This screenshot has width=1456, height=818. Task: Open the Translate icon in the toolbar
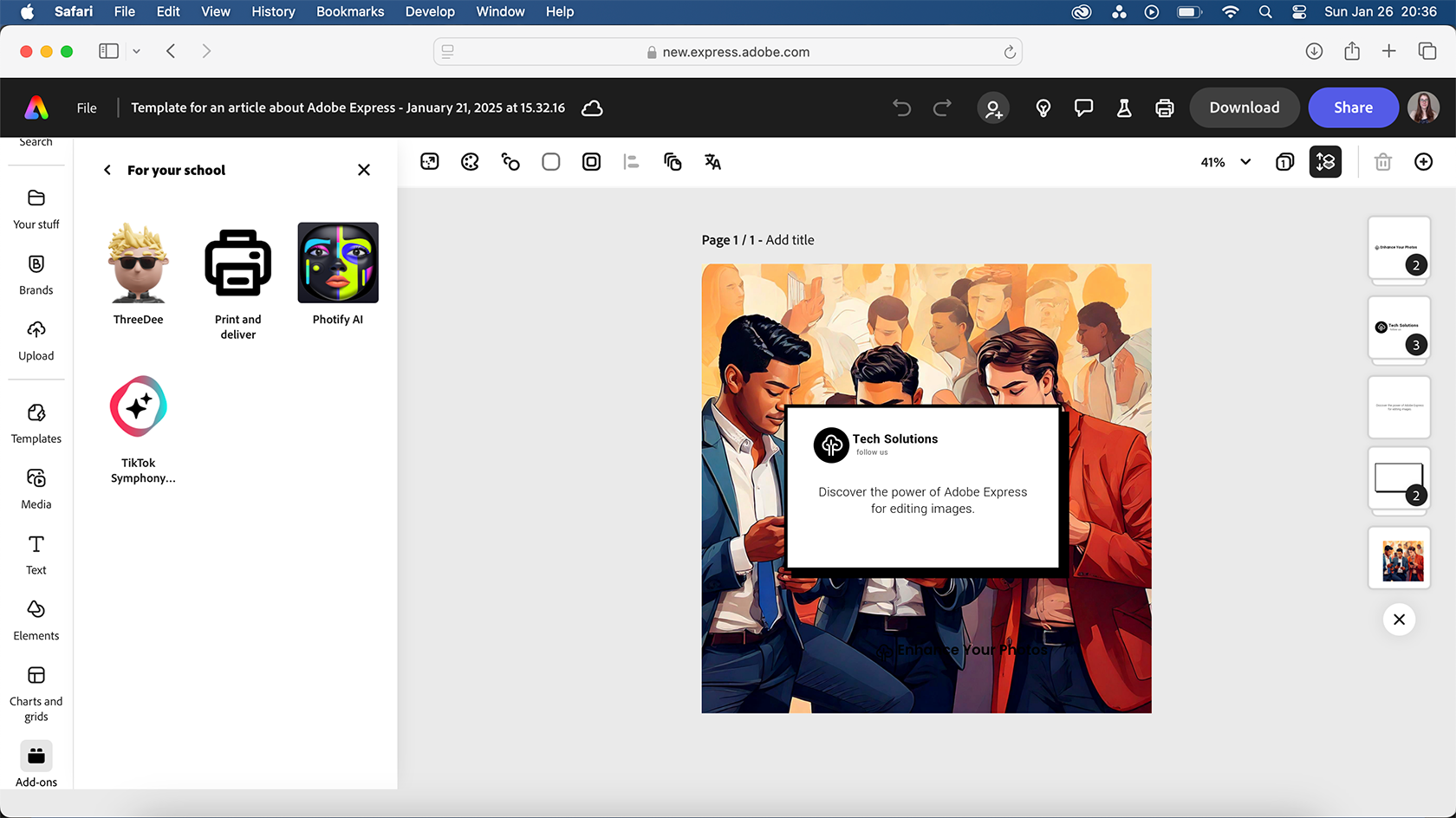coord(712,161)
